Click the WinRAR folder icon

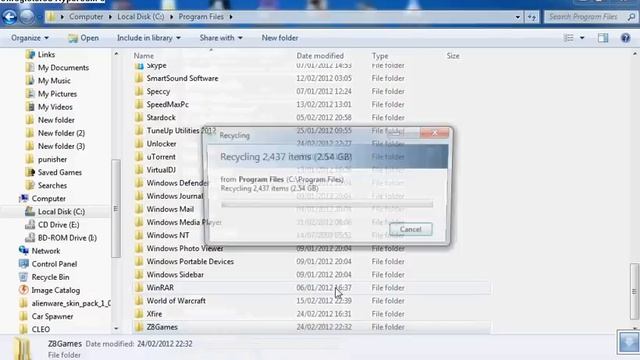(x=139, y=288)
